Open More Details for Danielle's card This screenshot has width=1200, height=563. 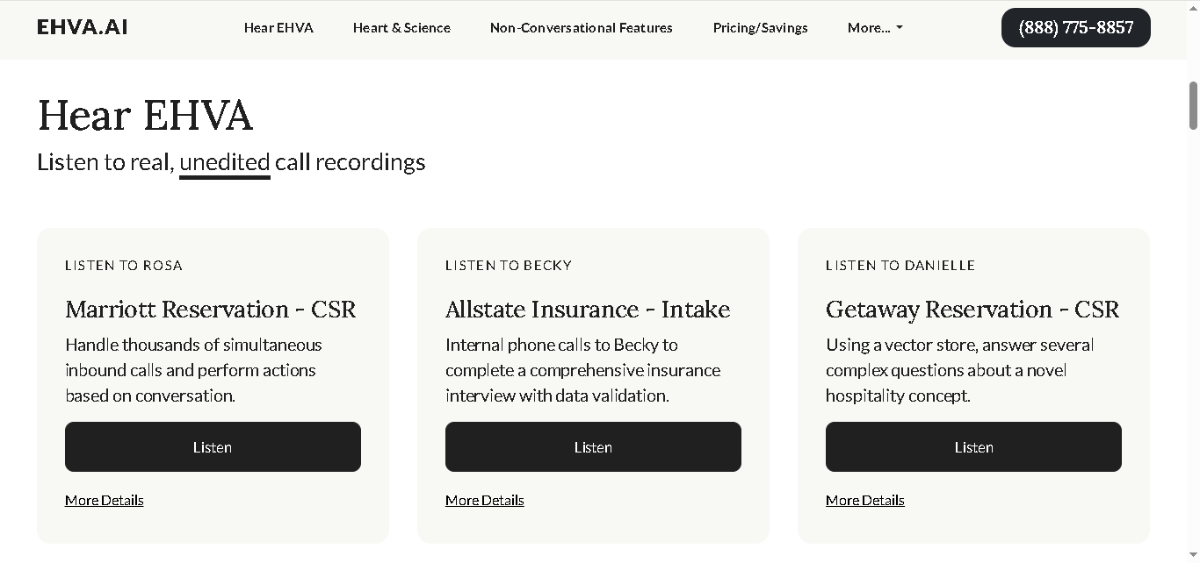(865, 500)
